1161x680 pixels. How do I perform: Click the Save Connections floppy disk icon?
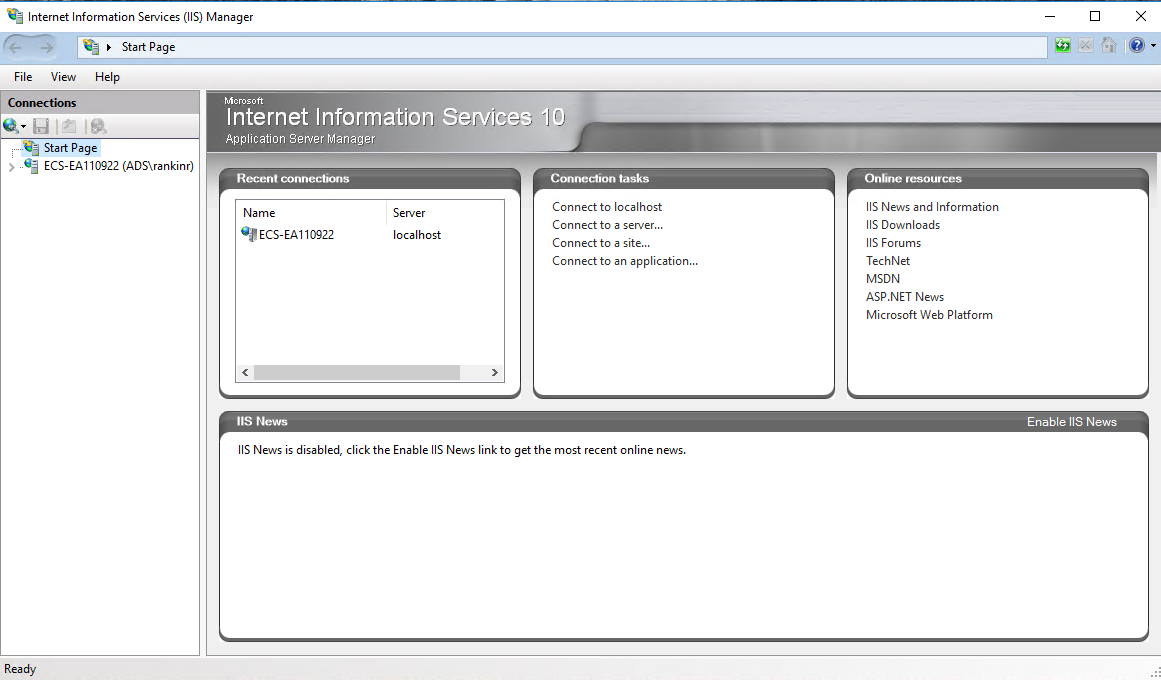pos(40,125)
